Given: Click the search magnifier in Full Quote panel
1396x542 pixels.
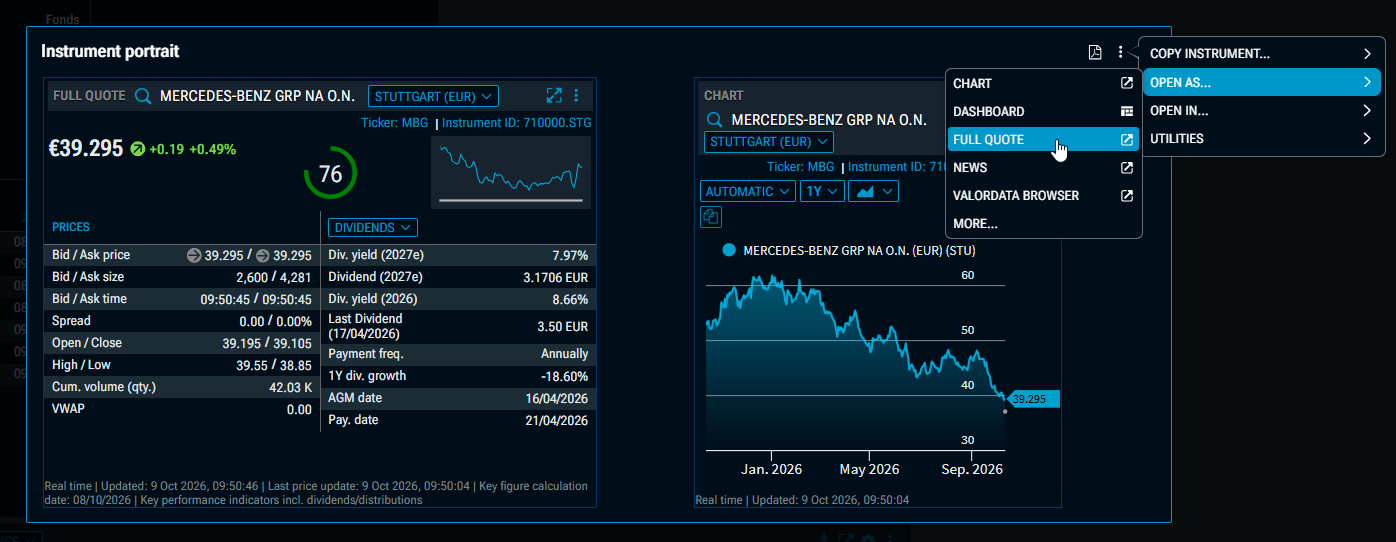Looking at the screenshot, I should [143, 96].
